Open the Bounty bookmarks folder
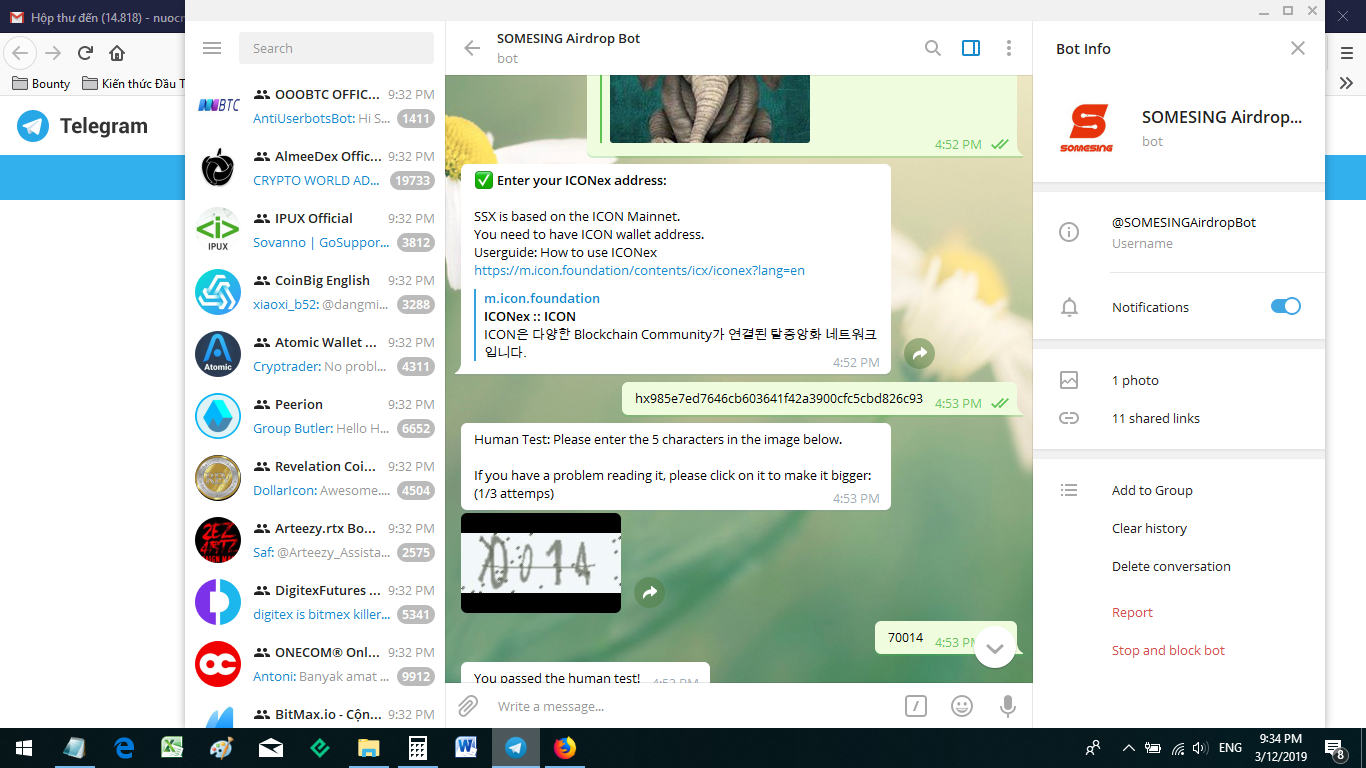 [40, 83]
